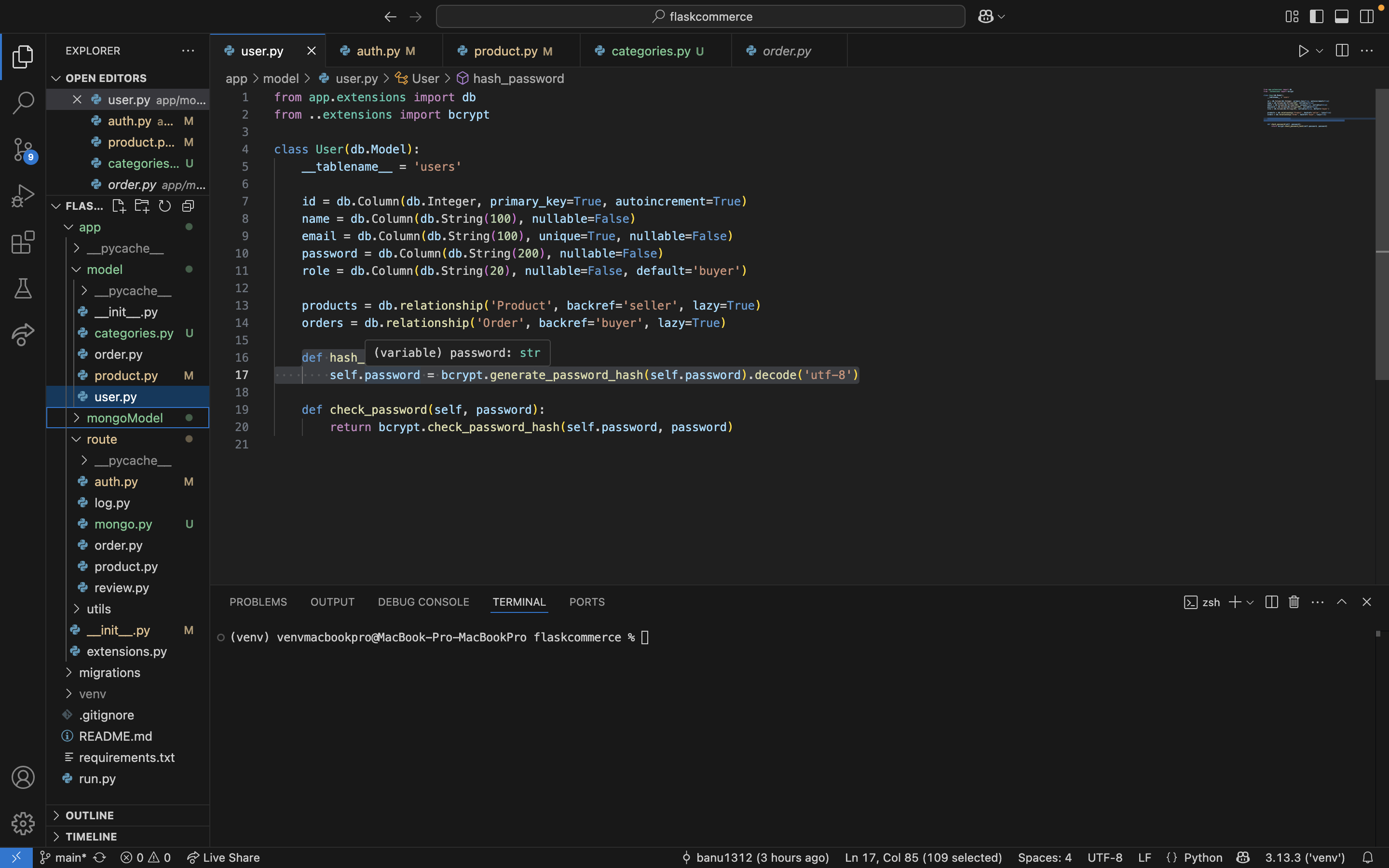The width and height of the screenshot is (1389, 868).
Task: Open the Search view in activity bar
Action: coord(23,103)
